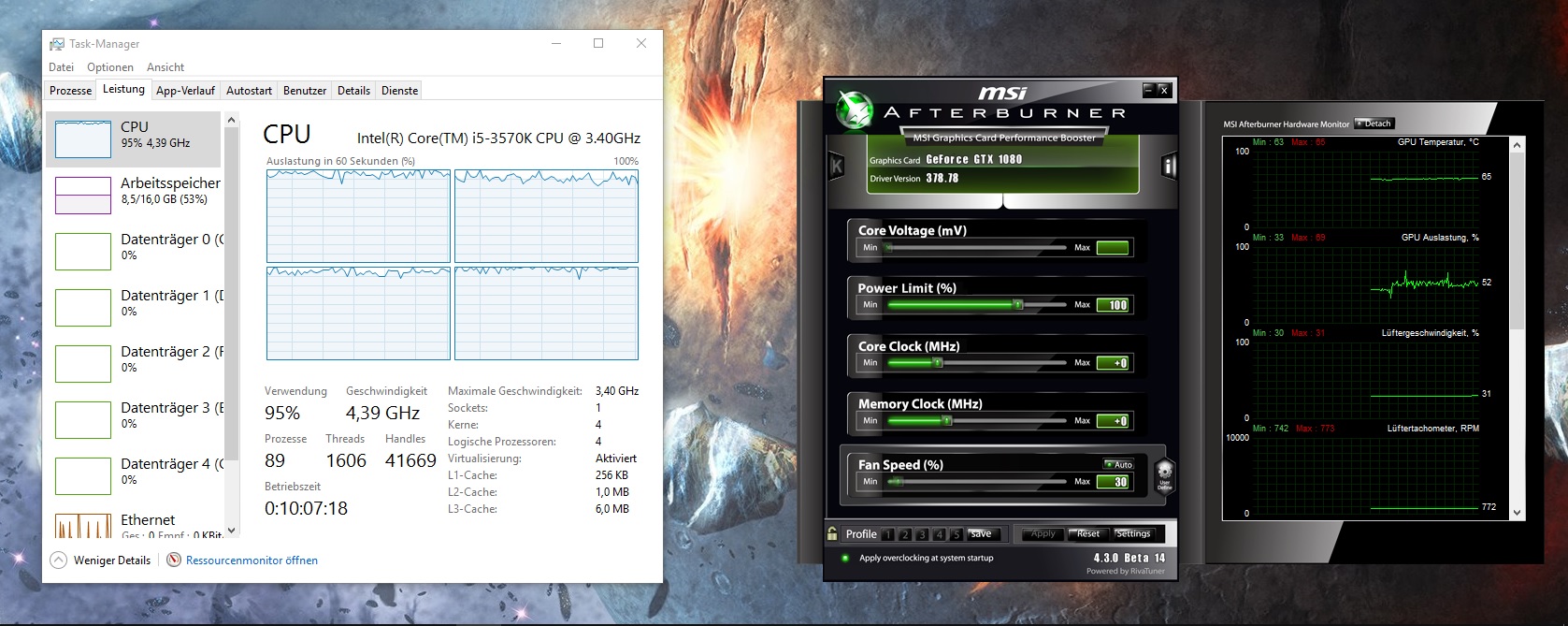Click the Core Clock value field +0
The width and height of the screenshot is (1568, 626).
pyautogui.click(x=1113, y=363)
